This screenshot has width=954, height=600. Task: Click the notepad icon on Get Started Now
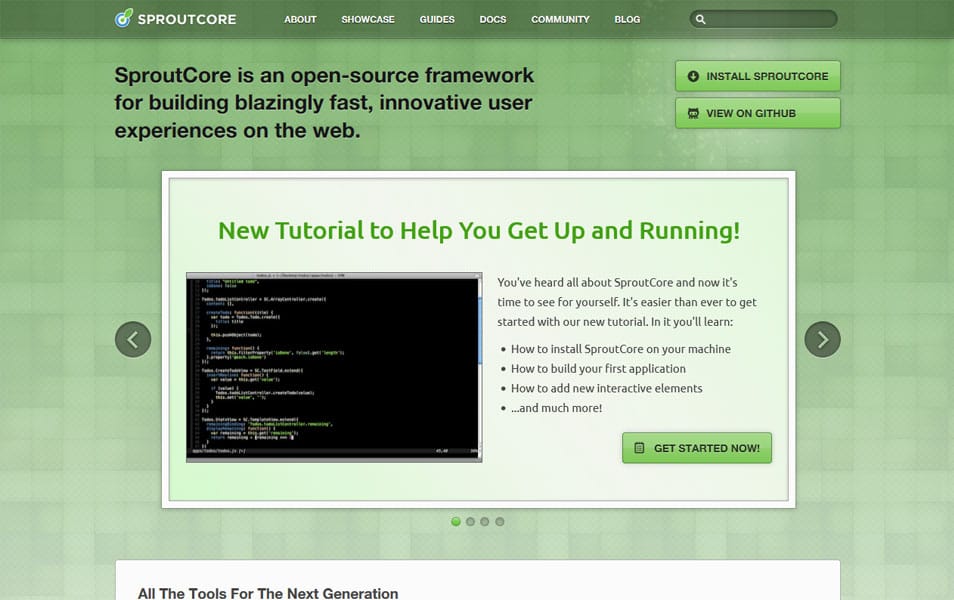(x=639, y=448)
